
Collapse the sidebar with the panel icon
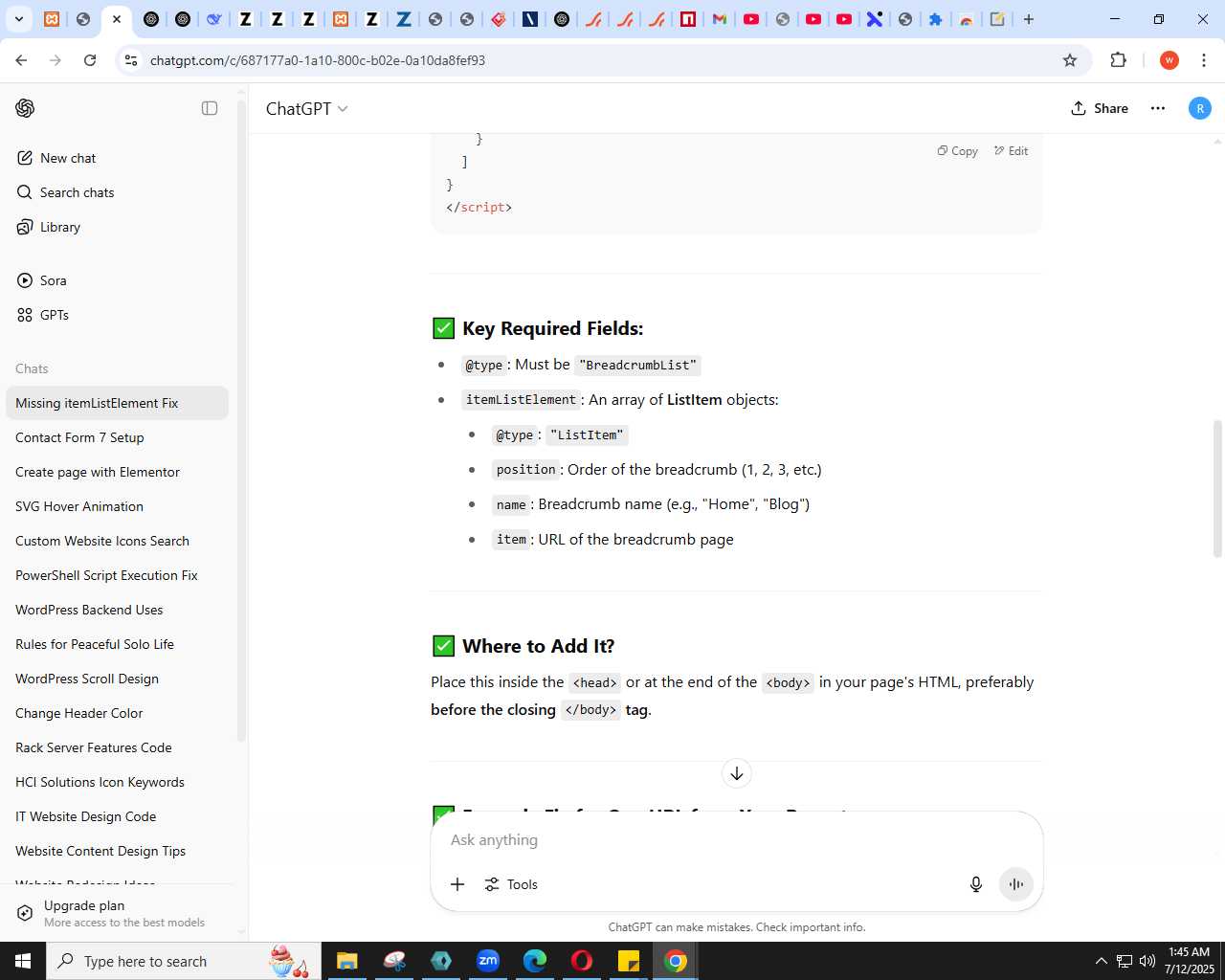(210, 108)
